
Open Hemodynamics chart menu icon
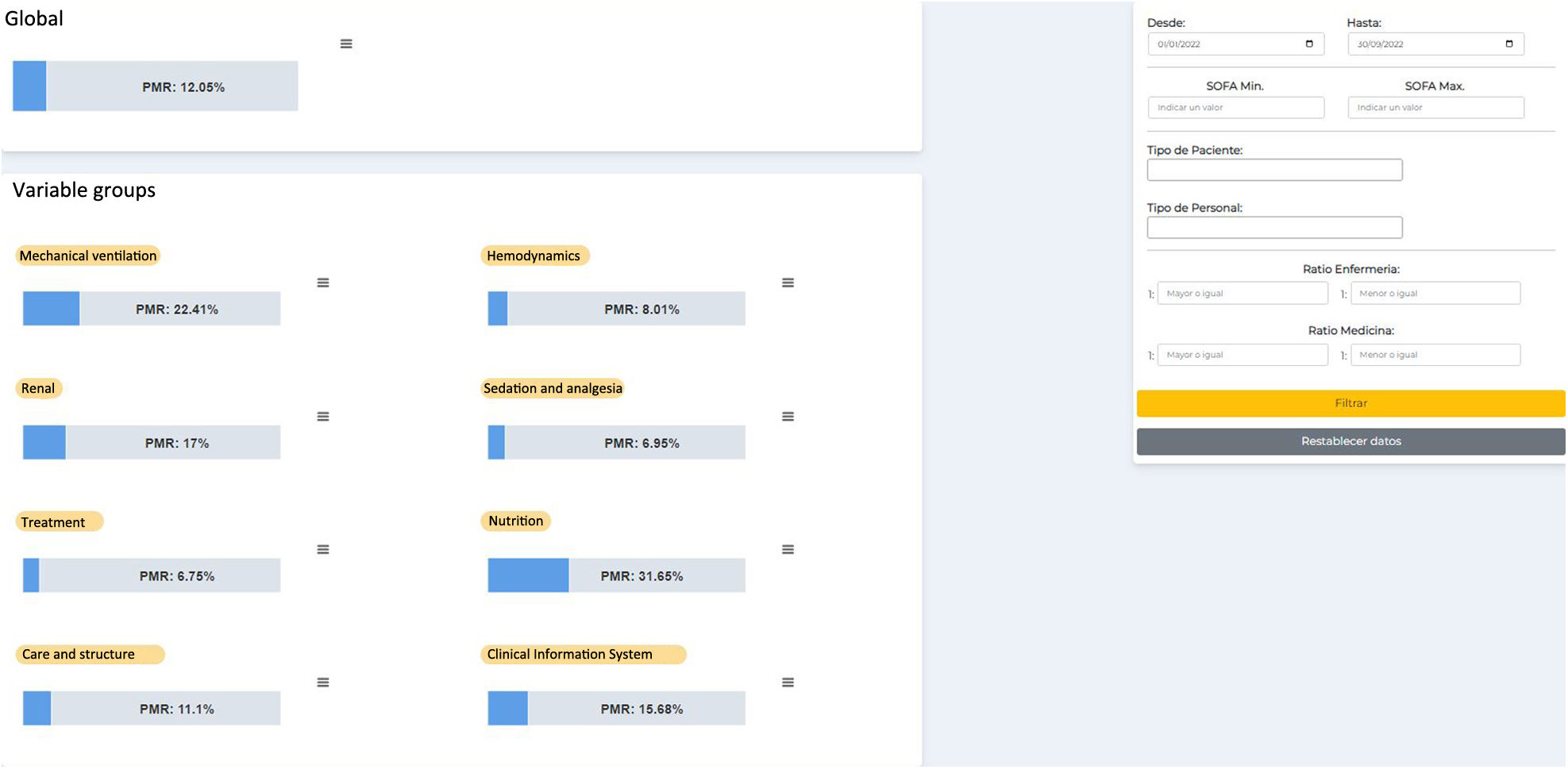coord(788,283)
